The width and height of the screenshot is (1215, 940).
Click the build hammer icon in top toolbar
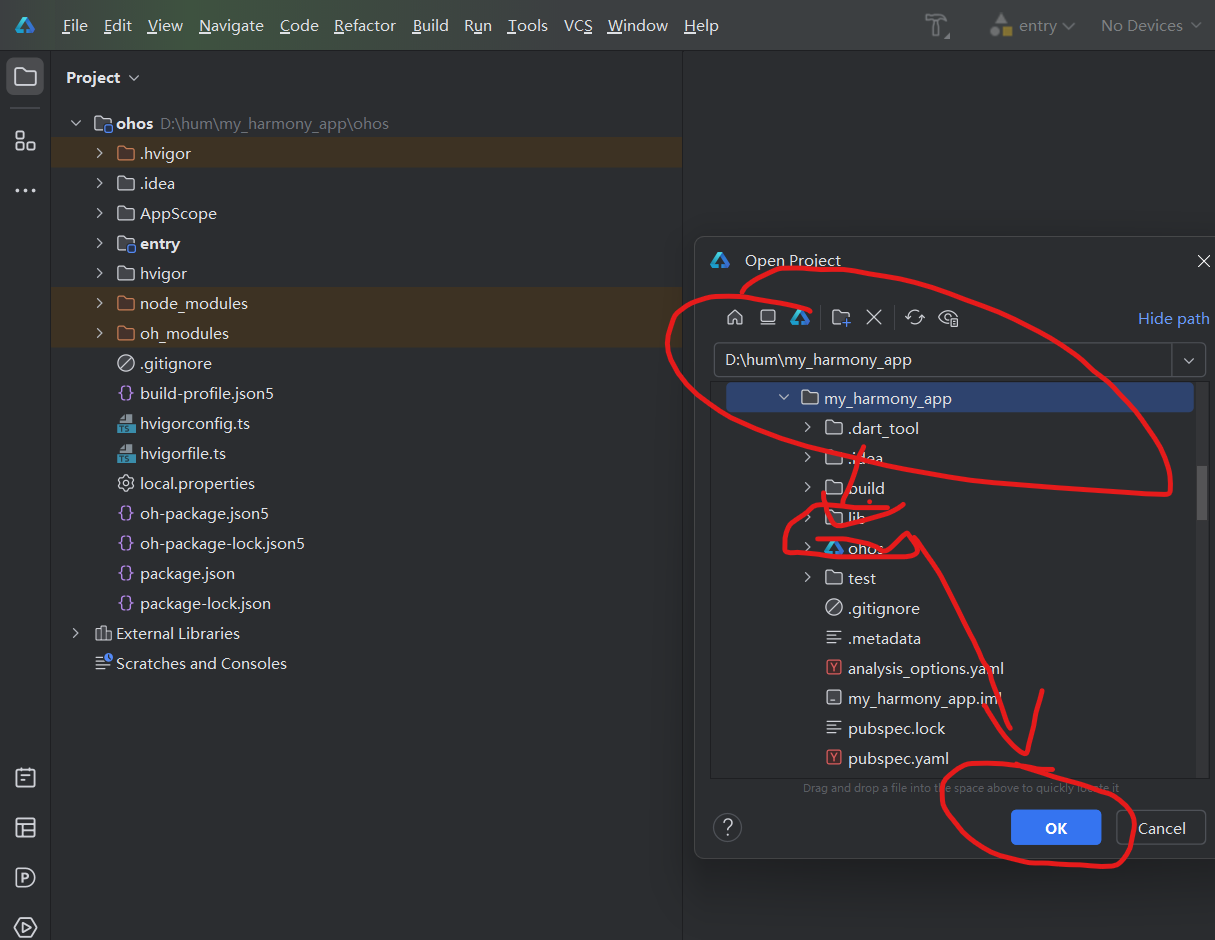[936, 26]
